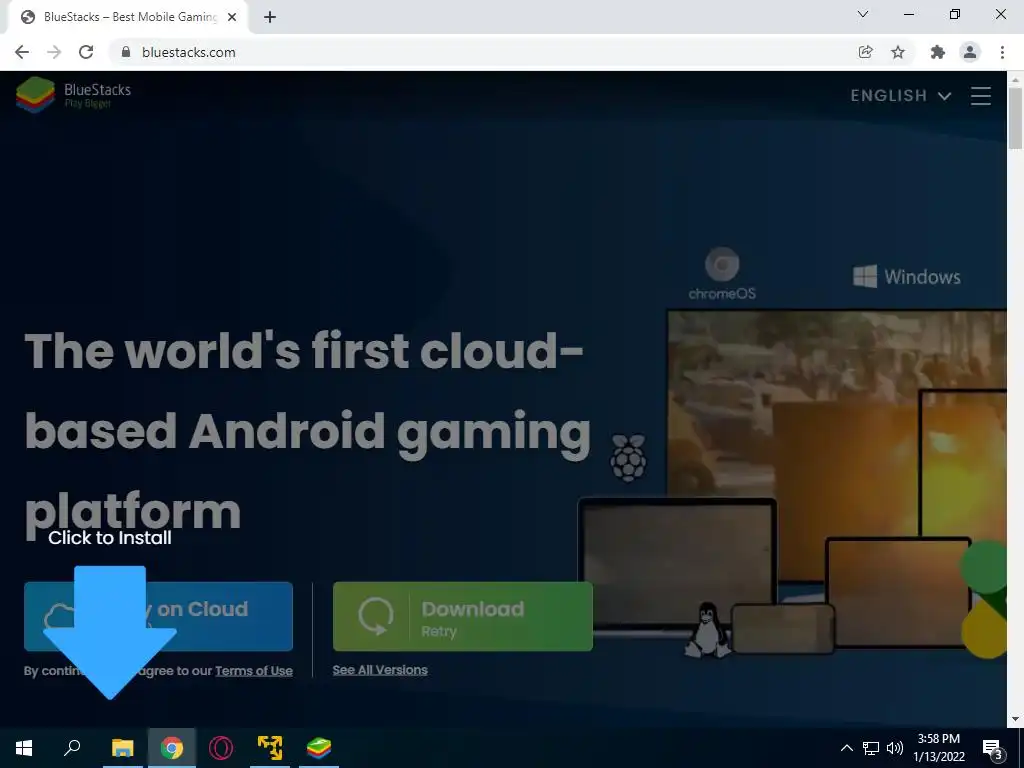Click the Linux penguin icon
The width and height of the screenshot is (1024, 768).
click(x=708, y=630)
